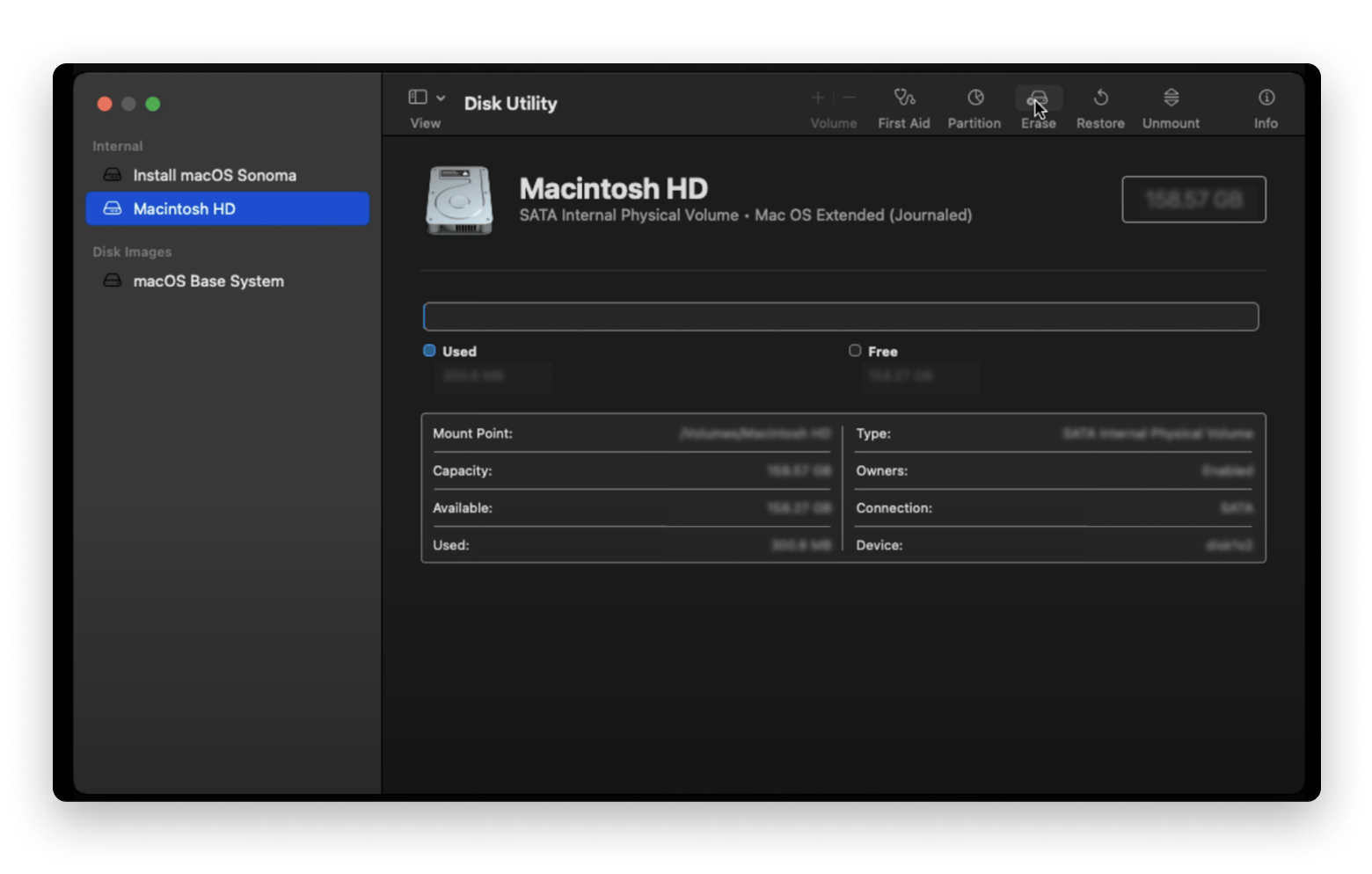Click the SATA Internal Physical Volume subtitle
The image size is (1372, 874).
pos(745,215)
